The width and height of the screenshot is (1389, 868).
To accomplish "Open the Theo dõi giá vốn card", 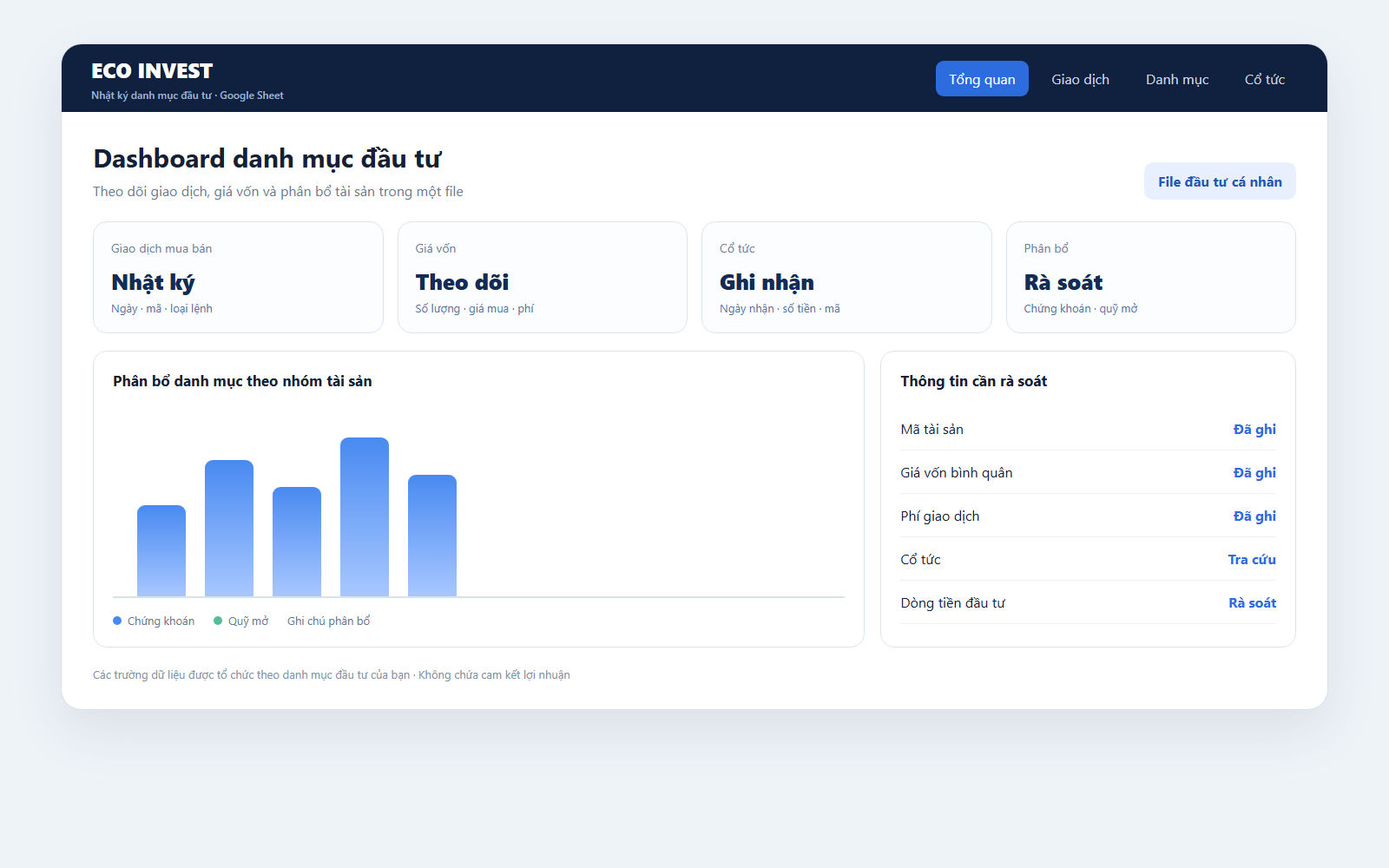I will pyautogui.click(x=543, y=277).
